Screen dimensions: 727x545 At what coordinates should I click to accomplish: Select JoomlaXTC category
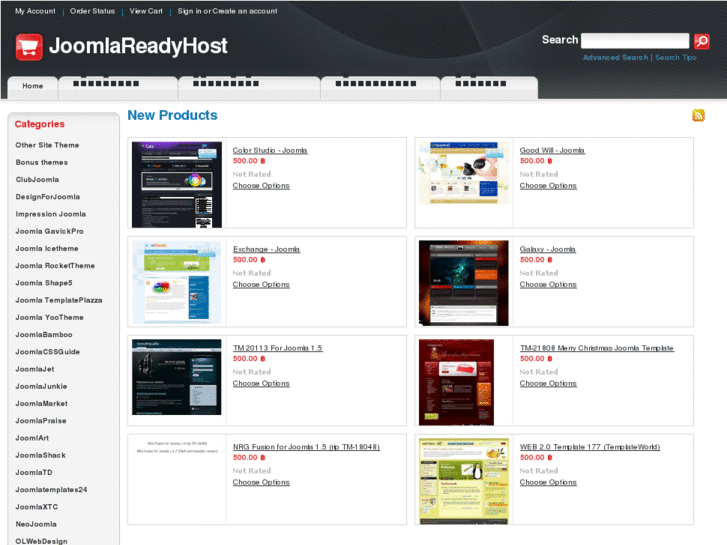pos(37,507)
